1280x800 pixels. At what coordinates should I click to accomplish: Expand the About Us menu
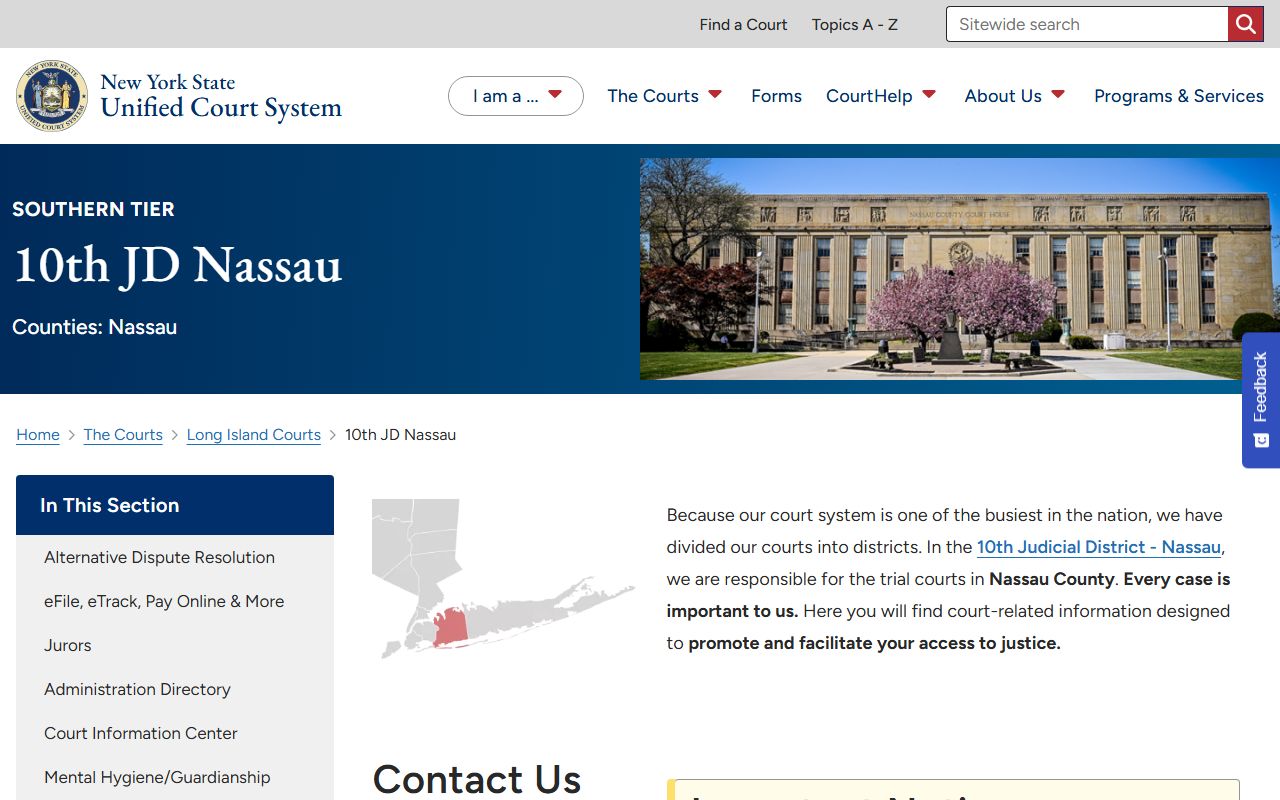click(x=1015, y=96)
